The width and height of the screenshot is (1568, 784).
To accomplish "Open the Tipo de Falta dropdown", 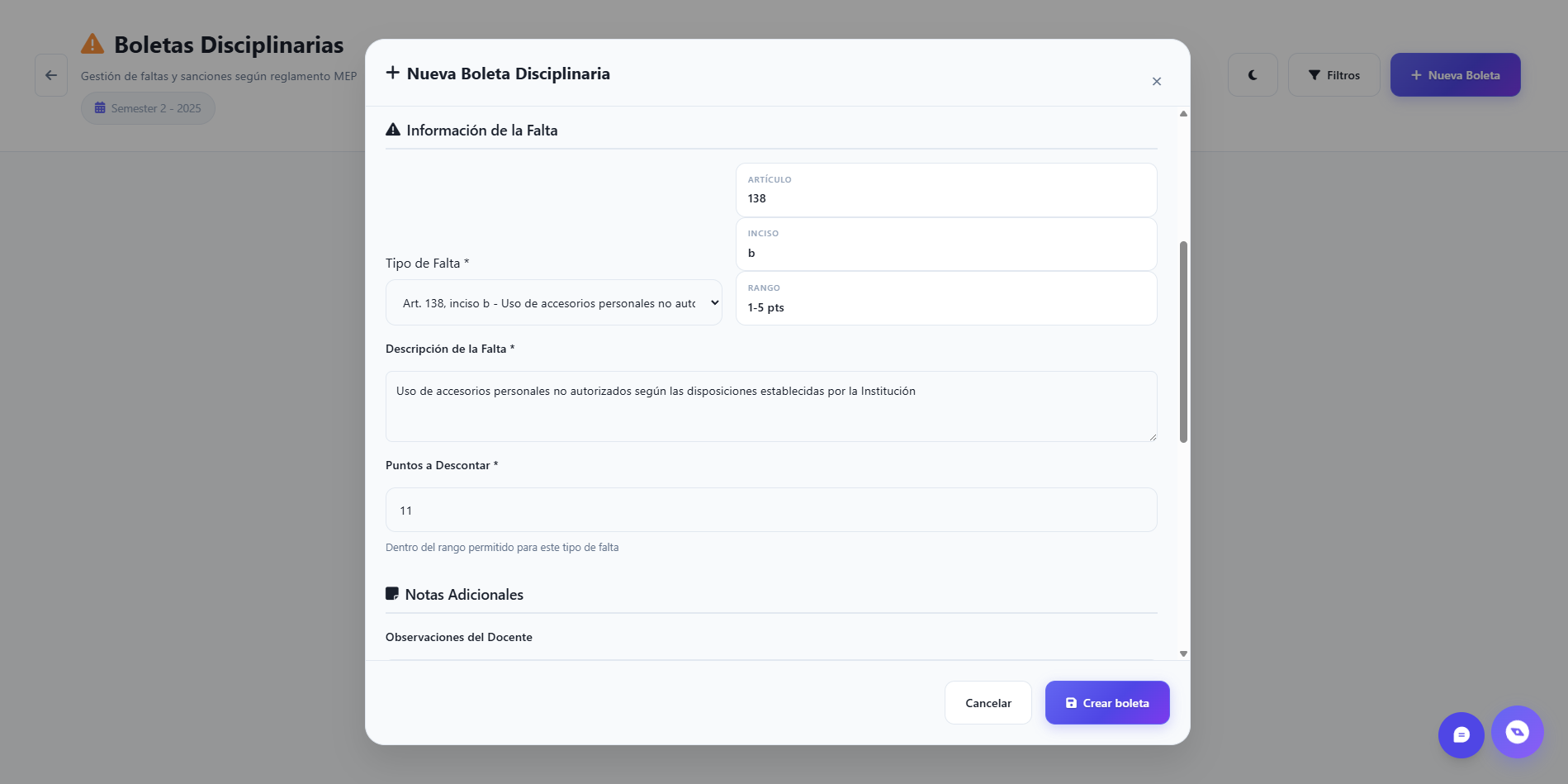I will coord(553,303).
